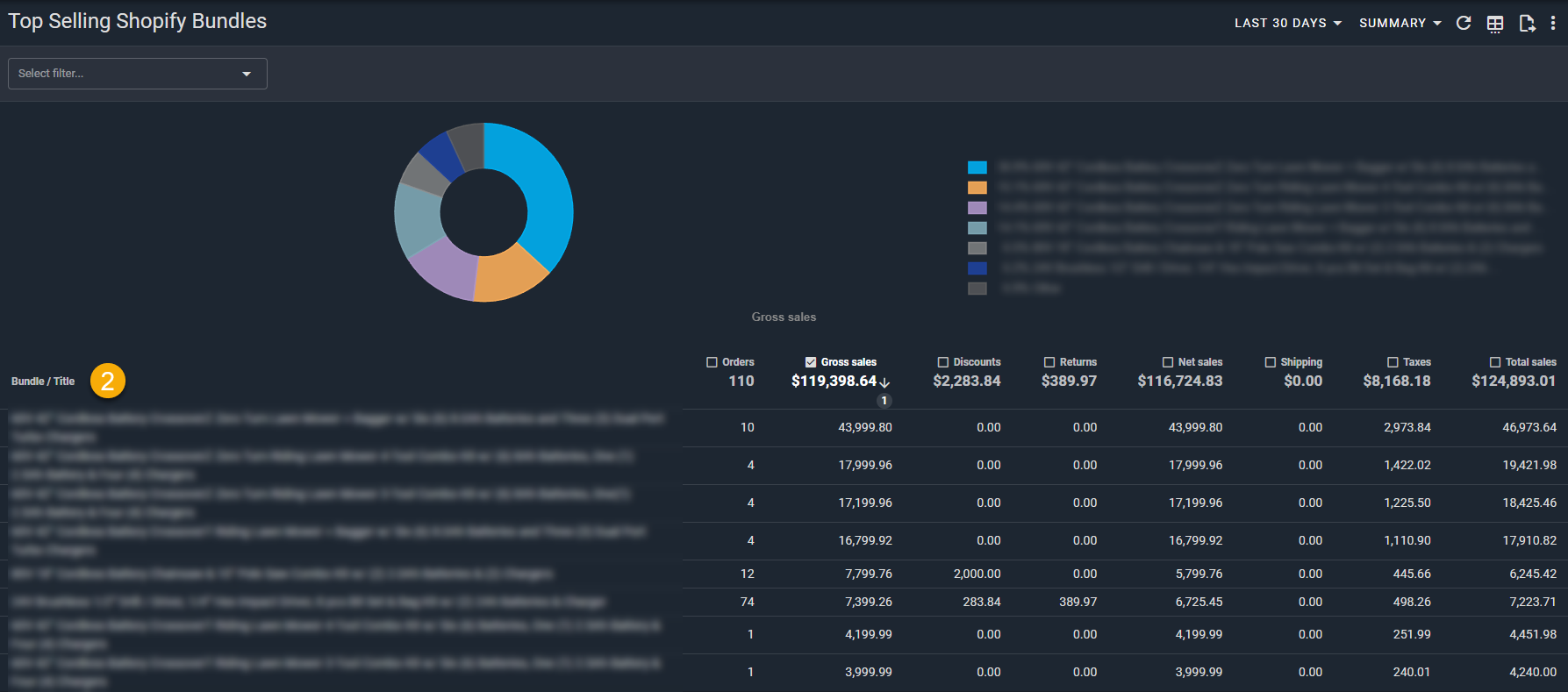The image size is (1568, 692).
Task: Click the export report file icon
Action: [1527, 24]
